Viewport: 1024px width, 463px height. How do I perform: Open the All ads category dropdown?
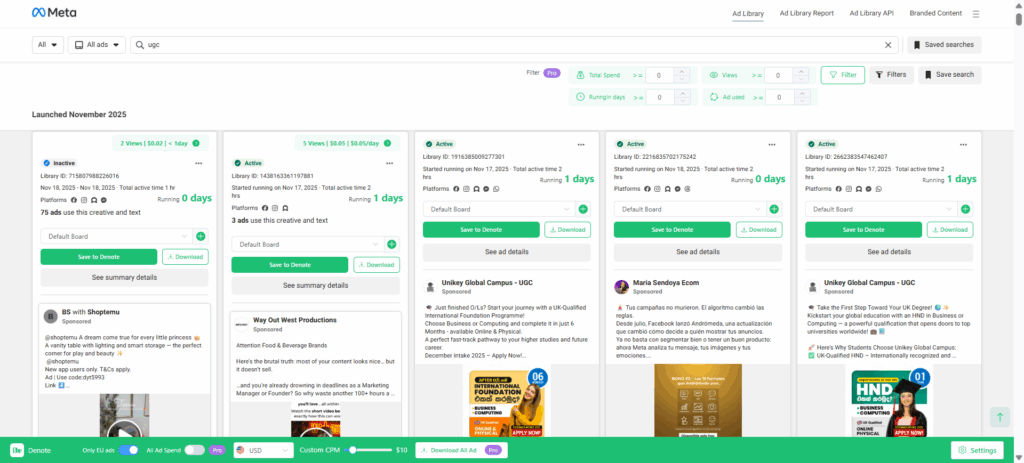pyautogui.click(x=97, y=45)
